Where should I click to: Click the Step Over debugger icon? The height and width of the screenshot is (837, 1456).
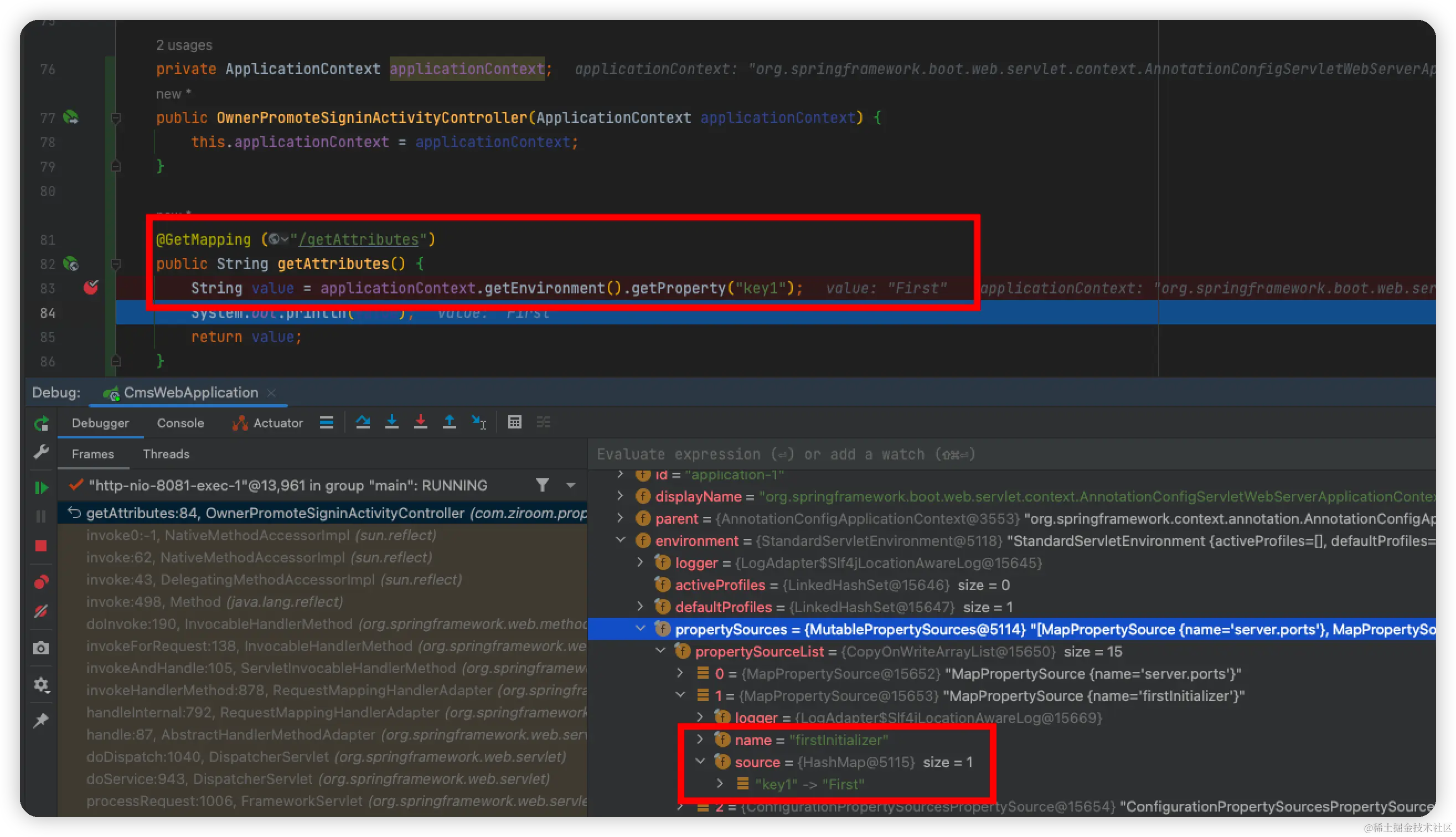363,422
